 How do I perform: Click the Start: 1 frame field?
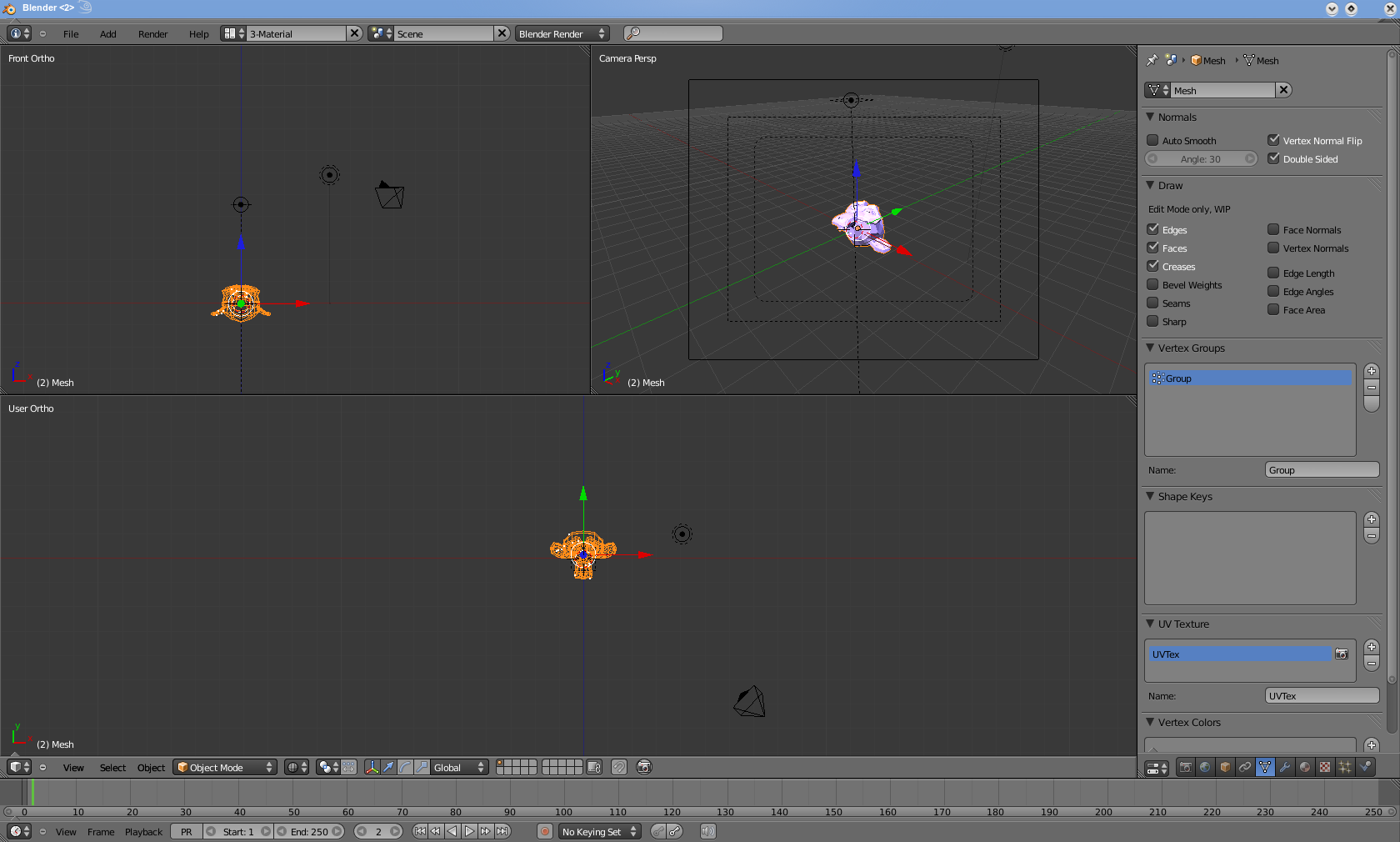(238, 831)
